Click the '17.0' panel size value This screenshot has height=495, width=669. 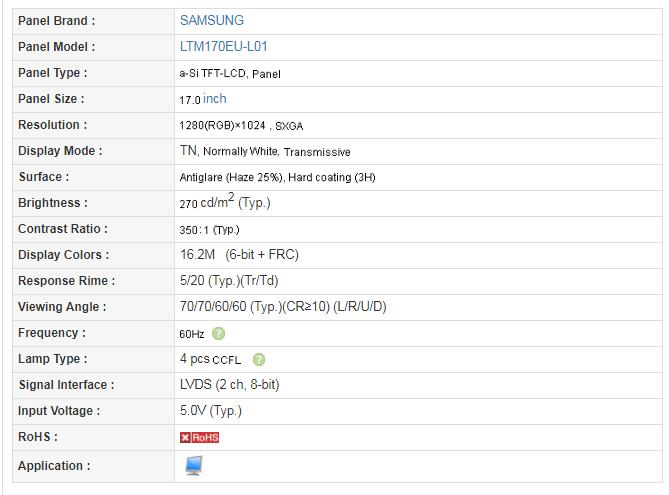point(190,100)
